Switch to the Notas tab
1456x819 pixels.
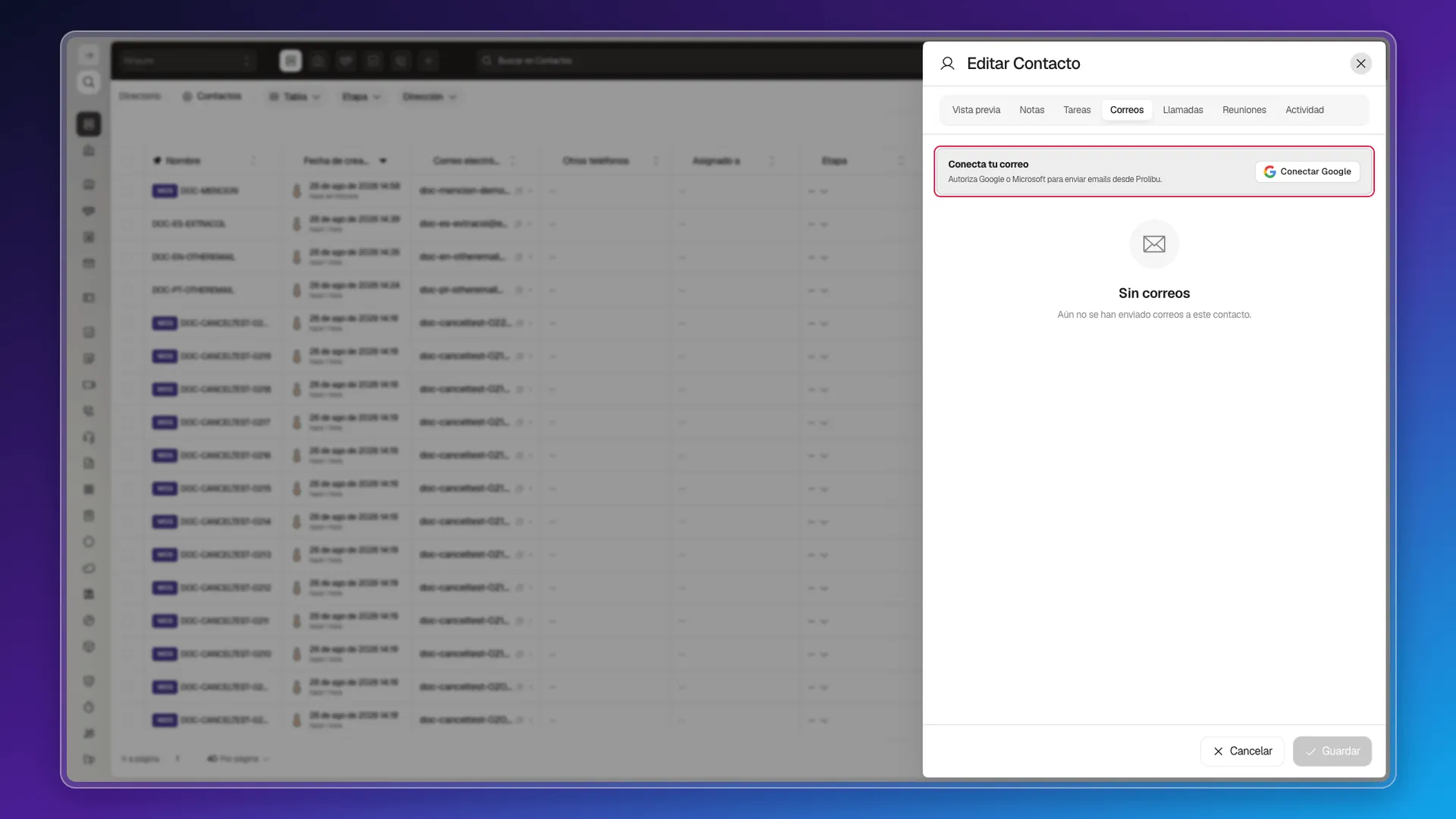1031,110
